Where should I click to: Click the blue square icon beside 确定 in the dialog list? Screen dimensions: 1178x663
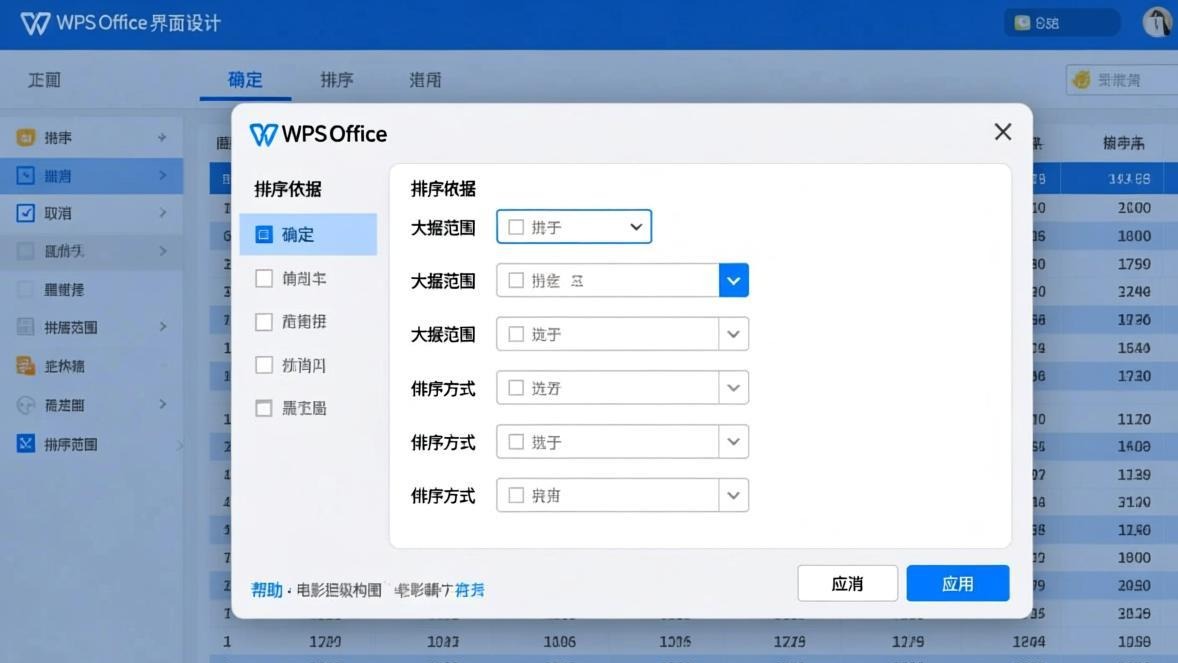coord(264,235)
